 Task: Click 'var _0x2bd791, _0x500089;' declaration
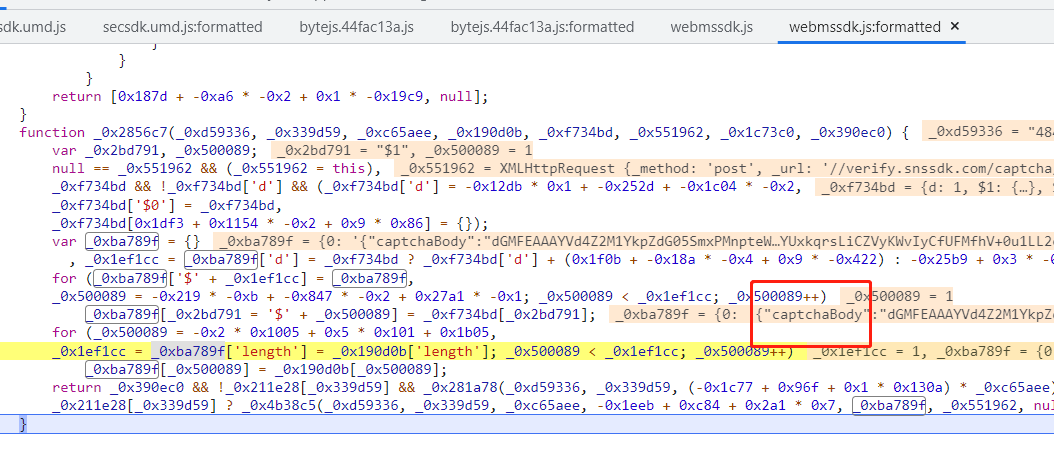(155, 151)
